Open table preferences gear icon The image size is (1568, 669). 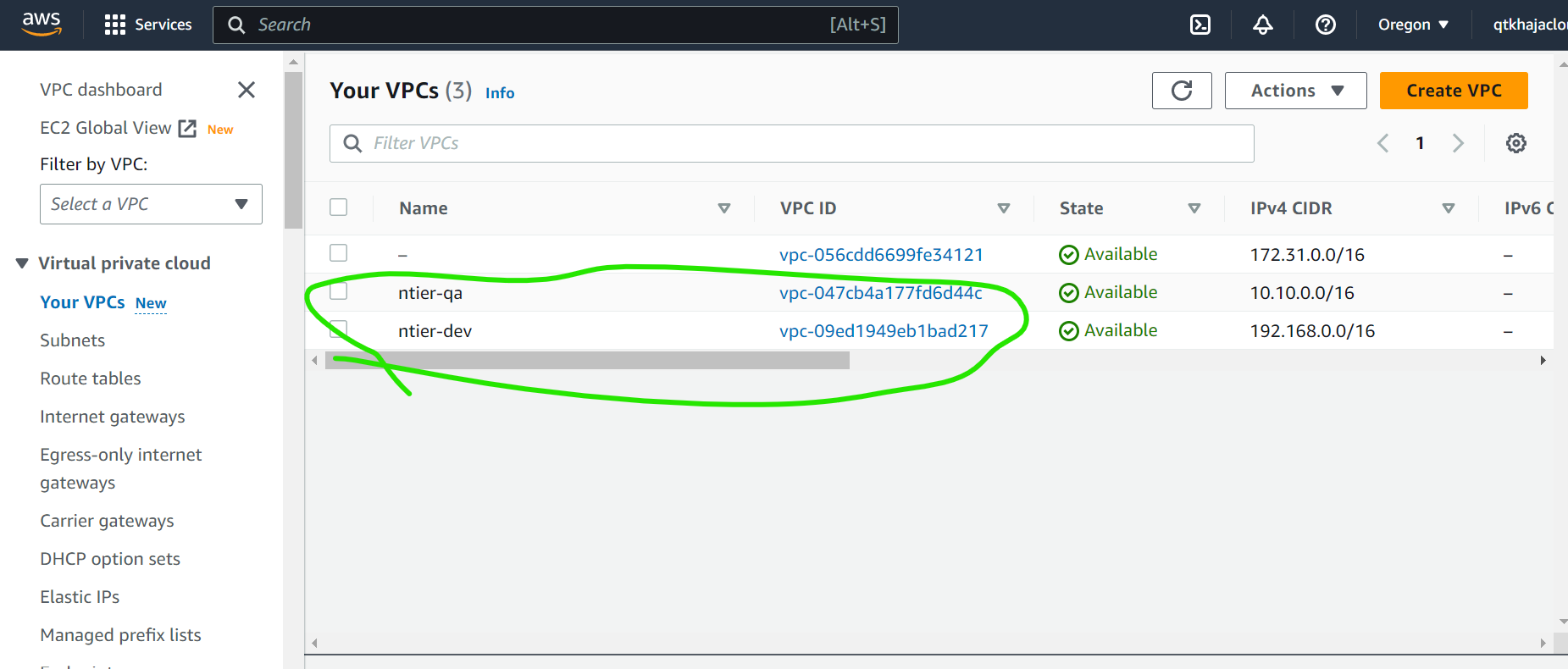click(1515, 143)
